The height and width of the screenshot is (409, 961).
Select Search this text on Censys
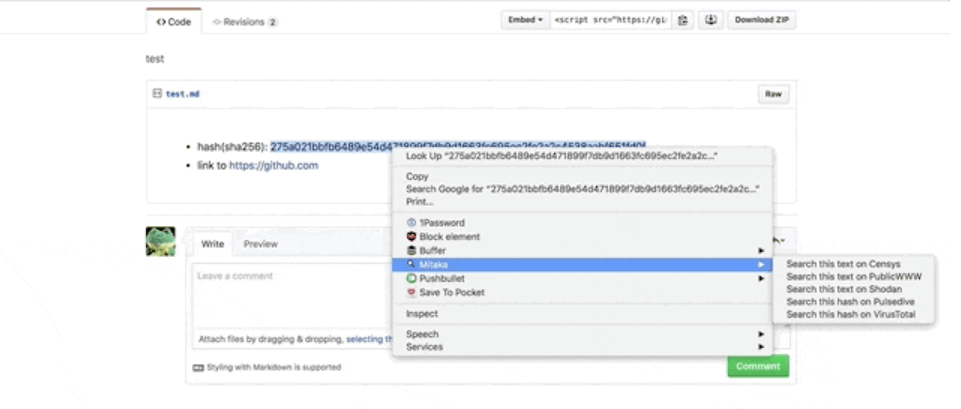click(853, 264)
